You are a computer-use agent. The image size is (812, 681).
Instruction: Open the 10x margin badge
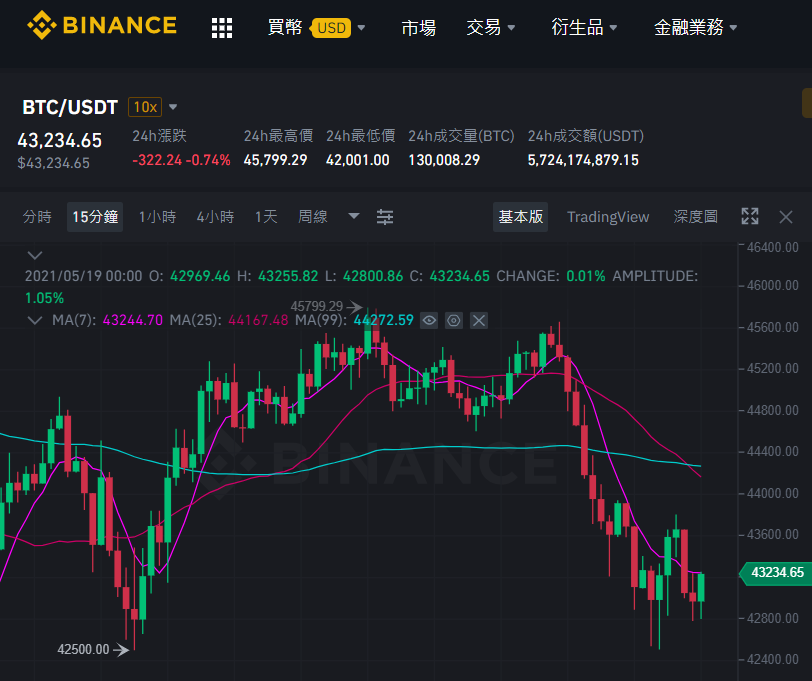pyautogui.click(x=145, y=107)
